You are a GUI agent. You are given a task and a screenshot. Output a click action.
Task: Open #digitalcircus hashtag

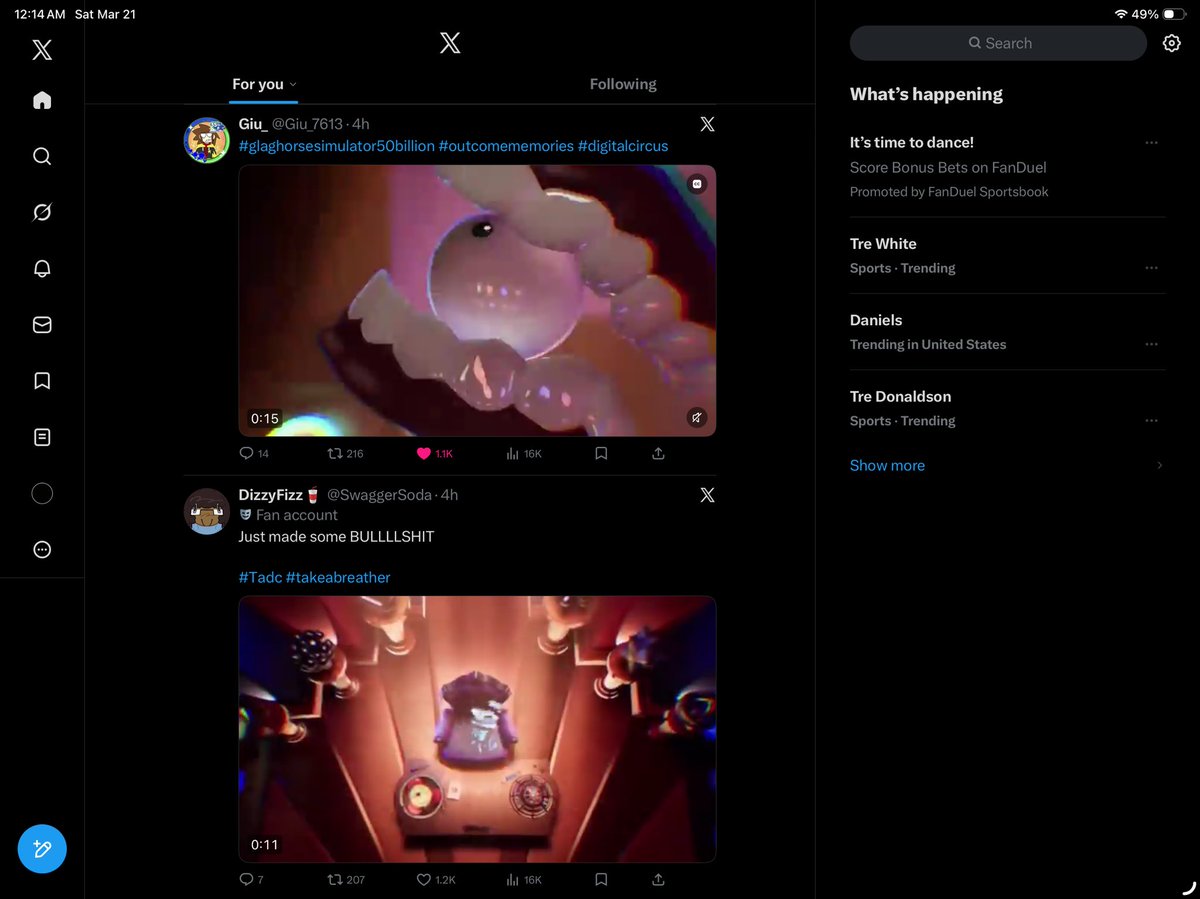click(x=623, y=146)
